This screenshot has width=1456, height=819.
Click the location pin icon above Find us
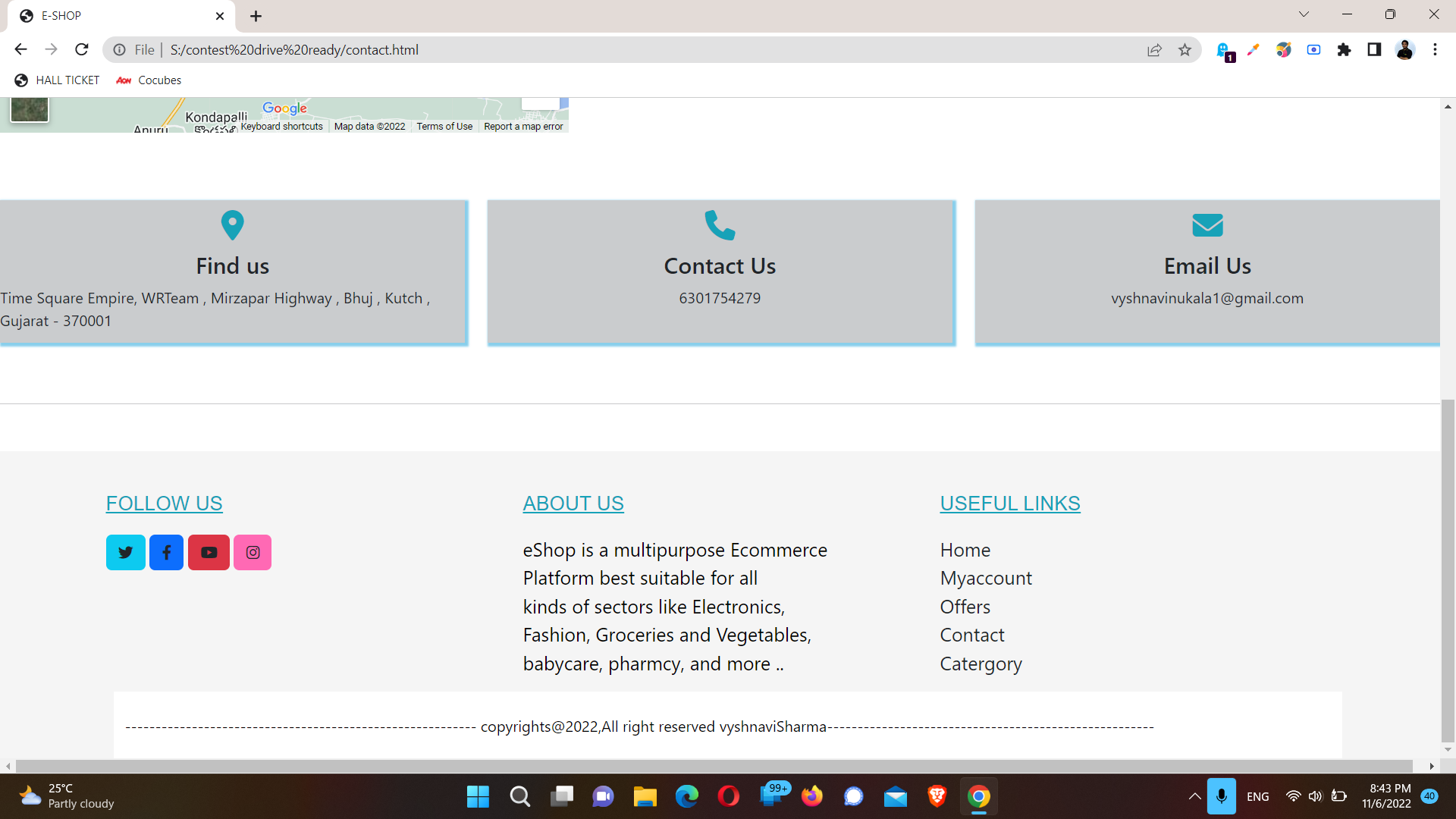tap(232, 224)
